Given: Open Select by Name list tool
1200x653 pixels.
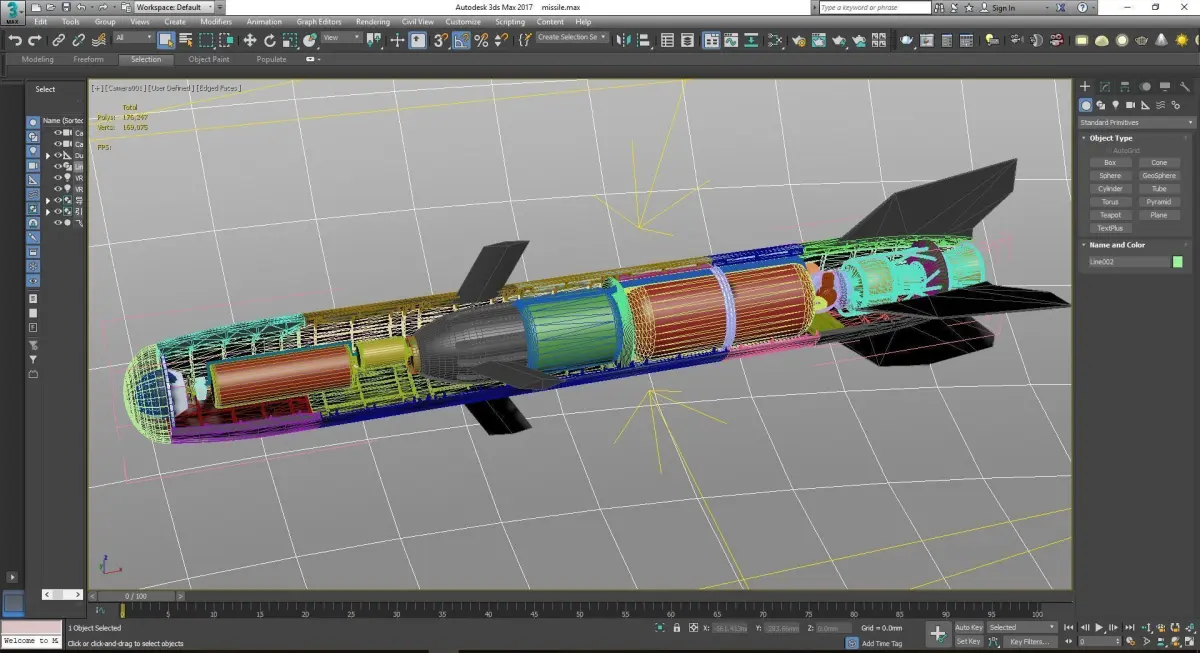Looking at the screenshot, I should 186,40.
